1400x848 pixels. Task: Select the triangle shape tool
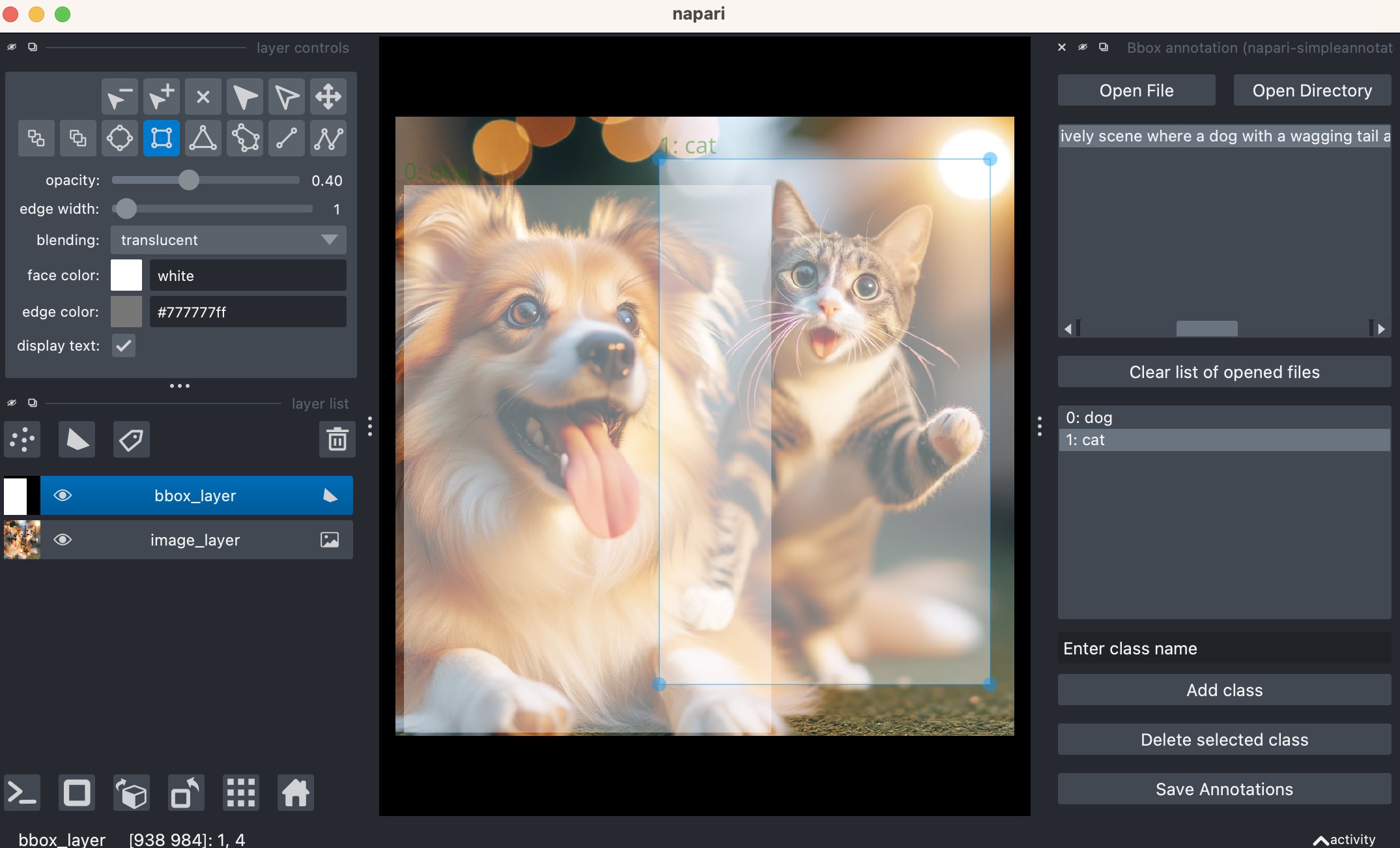pos(203,138)
